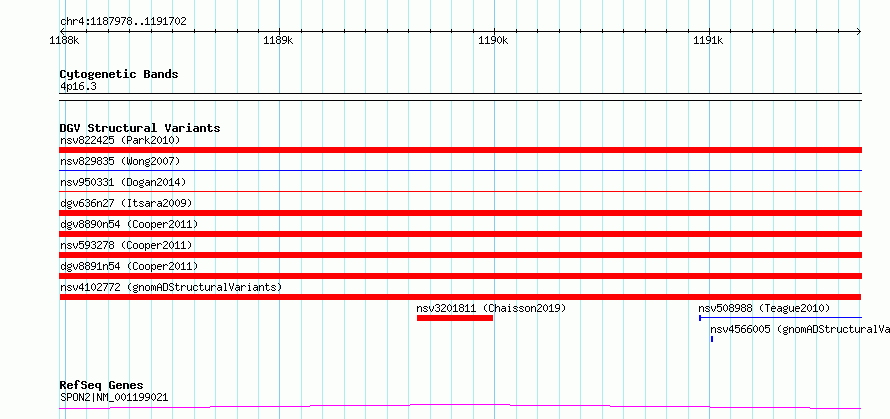Screen dimensions: 890x419
Task: Click the Cytogenetic Bands track title
Action: click(x=119, y=74)
